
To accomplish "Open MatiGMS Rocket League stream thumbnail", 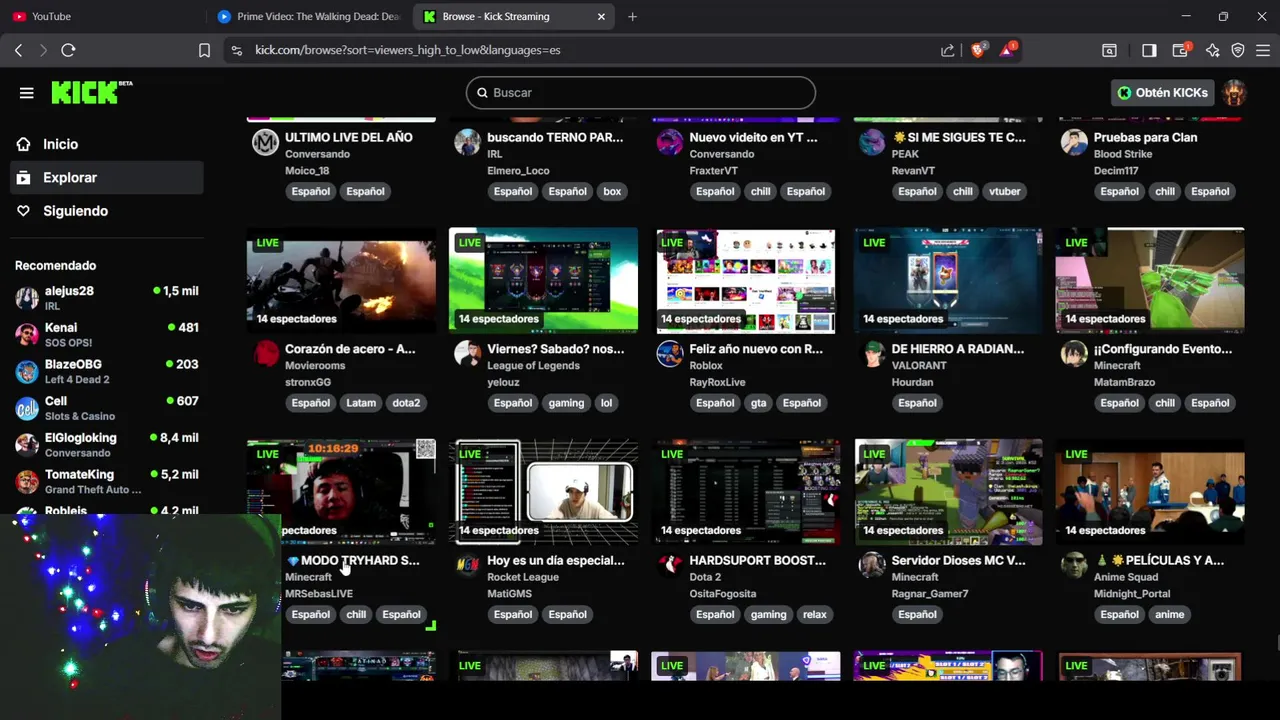I will pyautogui.click(x=543, y=492).
